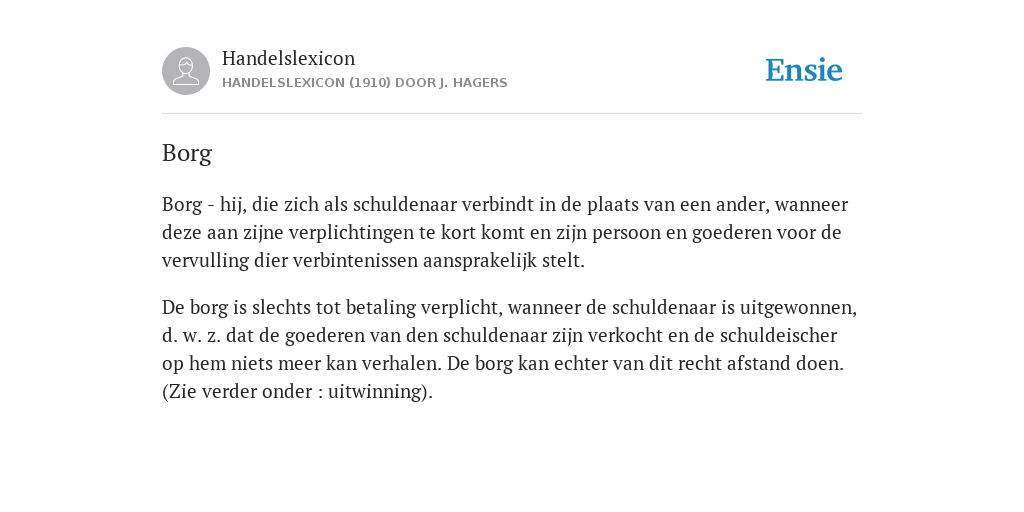Click the first paragraph beginning 'Borg - hij'
This screenshot has height=512, width=1024.
click(x=505, y=232)
